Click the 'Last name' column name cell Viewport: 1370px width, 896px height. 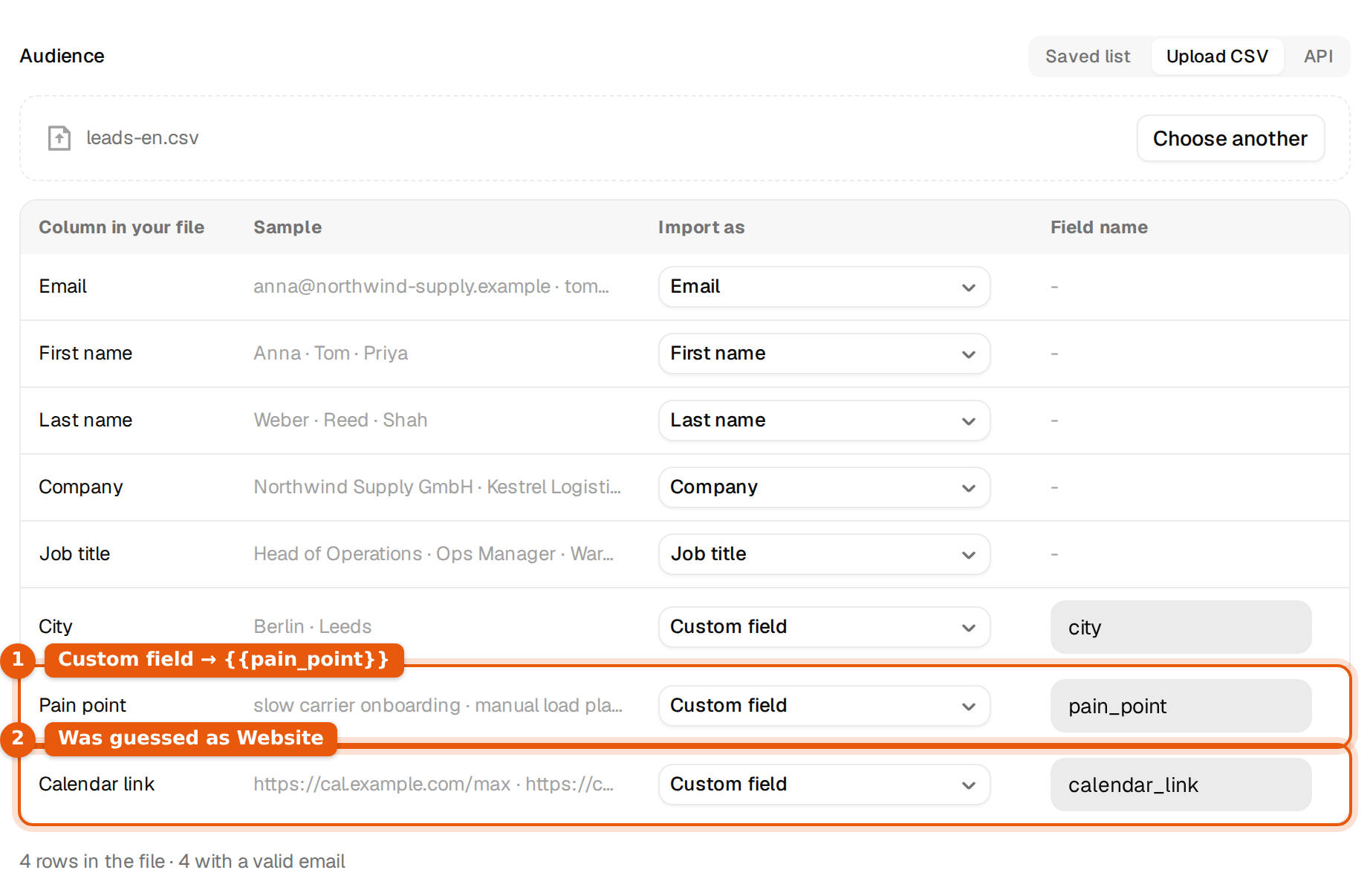[85, 421]
